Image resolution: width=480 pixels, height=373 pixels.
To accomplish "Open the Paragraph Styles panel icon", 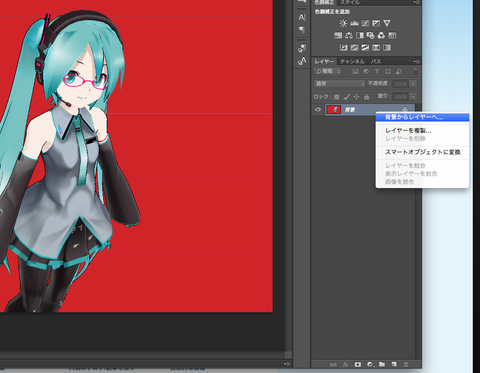I will [302, 49].
